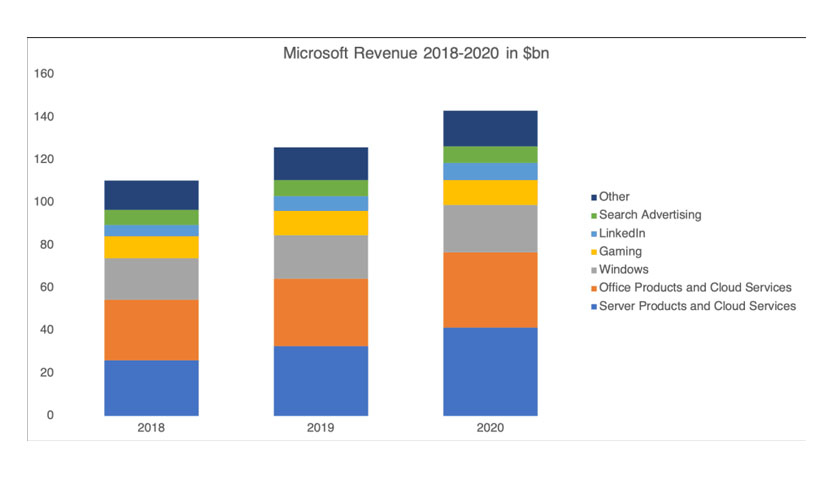Click the 60 y-axis value
The image size is (815, 492).
pyautogui.click(x=47, y=287)
